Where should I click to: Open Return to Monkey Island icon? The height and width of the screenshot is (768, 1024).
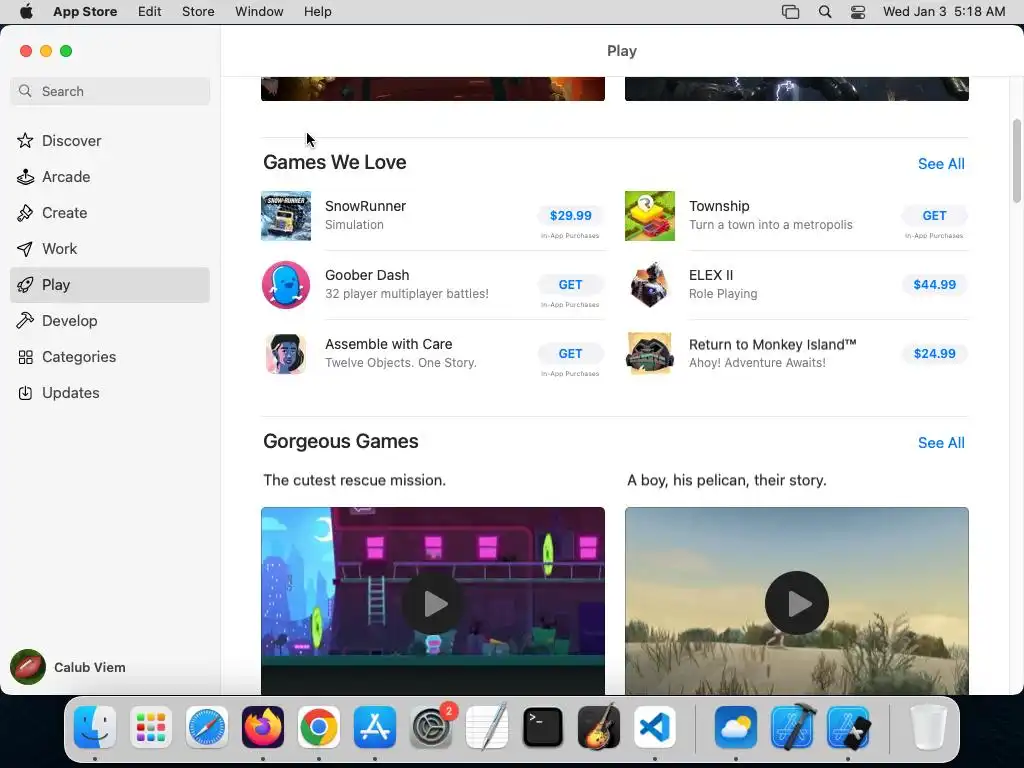pyautogui.click(x=650, y=354)
